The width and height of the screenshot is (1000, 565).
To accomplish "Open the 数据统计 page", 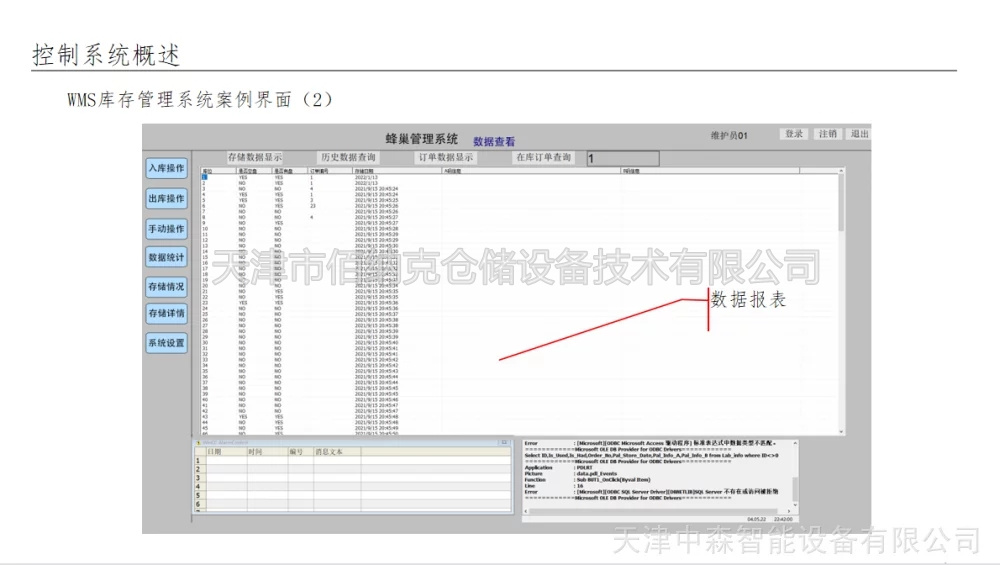I will pyautogui.click(x=166, y=257).
